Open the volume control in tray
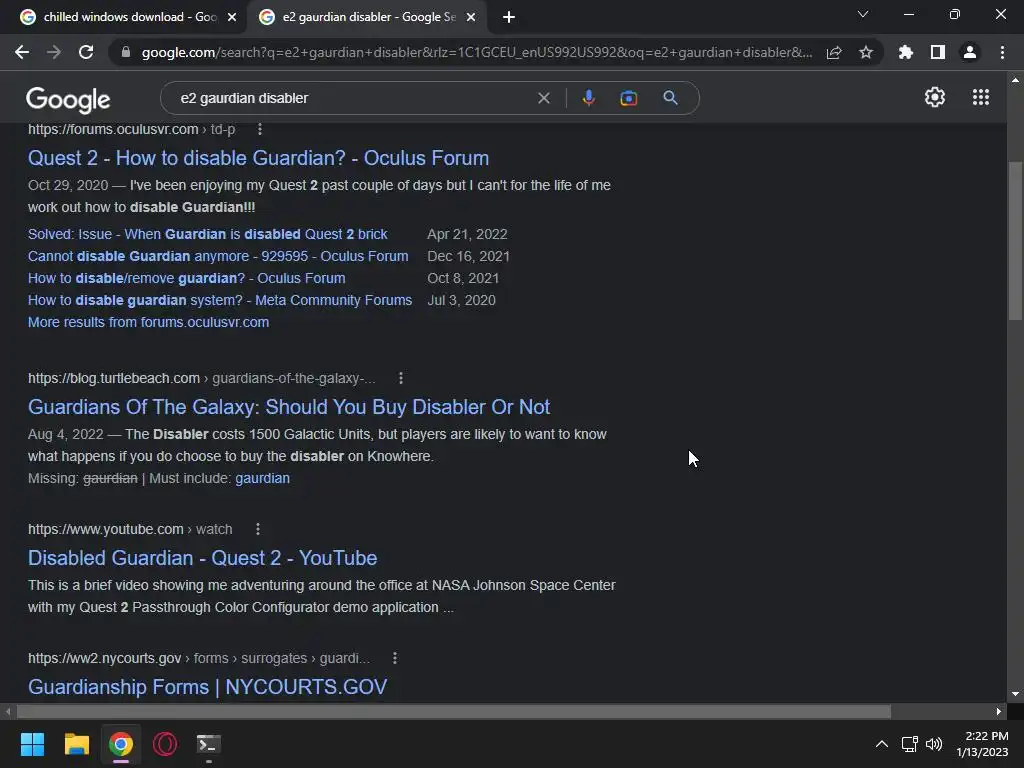 (x=934, y=744)
